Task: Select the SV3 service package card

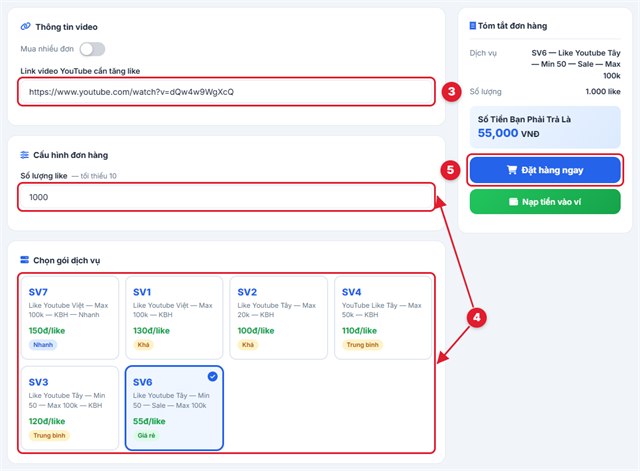Action: (70, 408)
